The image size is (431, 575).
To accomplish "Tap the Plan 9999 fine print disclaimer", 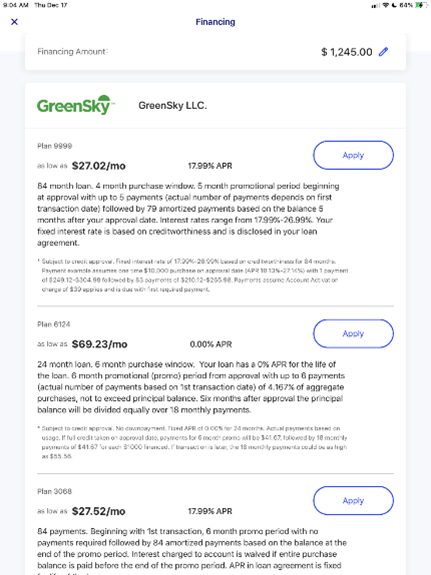I will (193, 275).
